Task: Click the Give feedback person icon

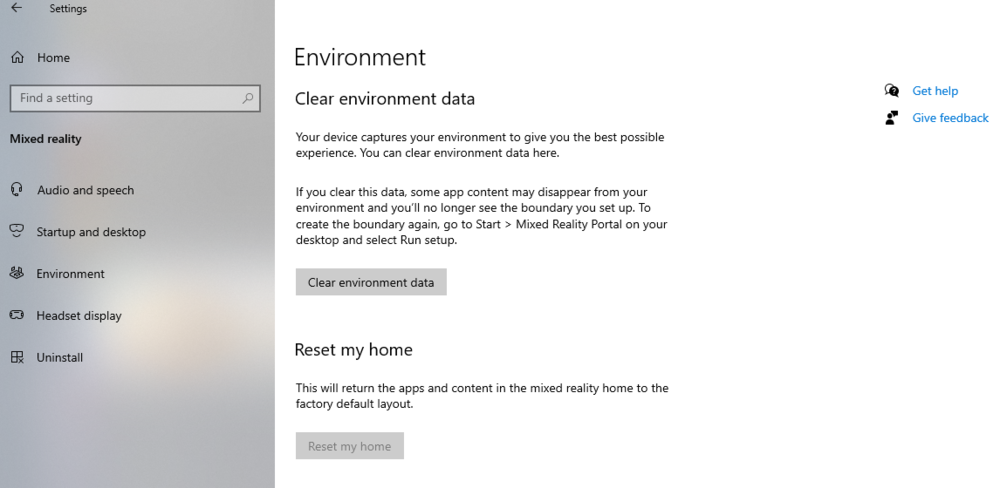Action: tap(892, 118)
